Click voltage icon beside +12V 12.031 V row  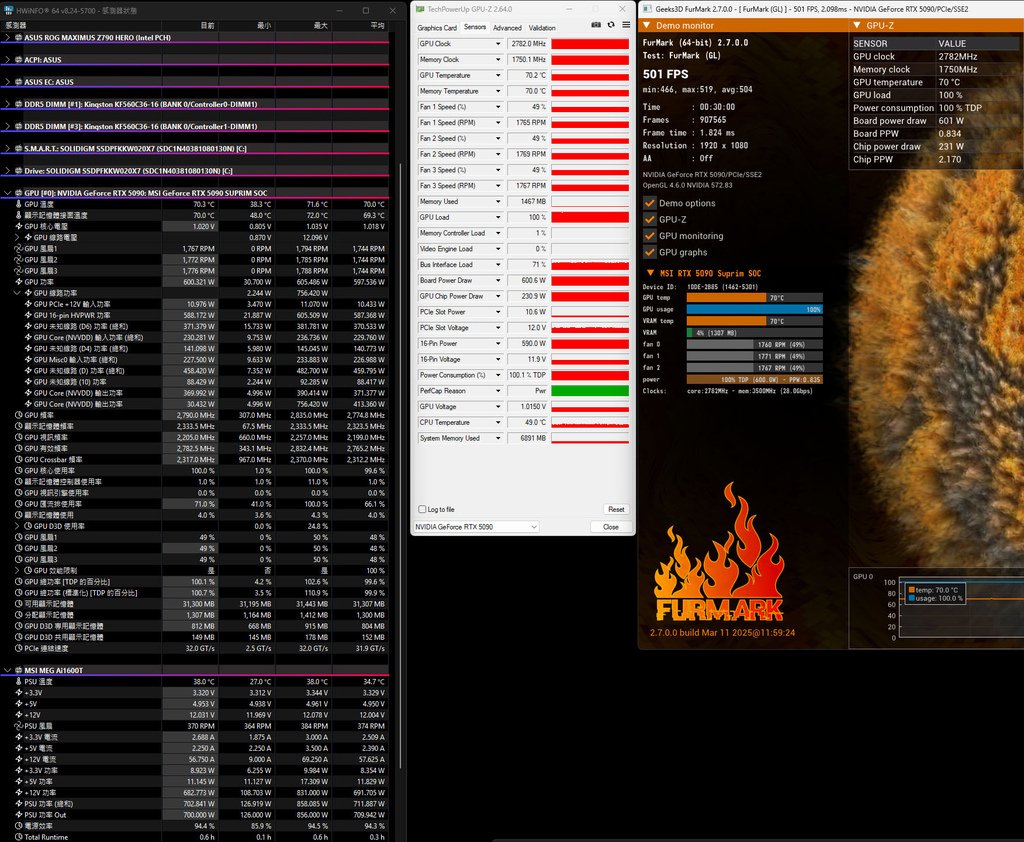click(x=19, y=715)
